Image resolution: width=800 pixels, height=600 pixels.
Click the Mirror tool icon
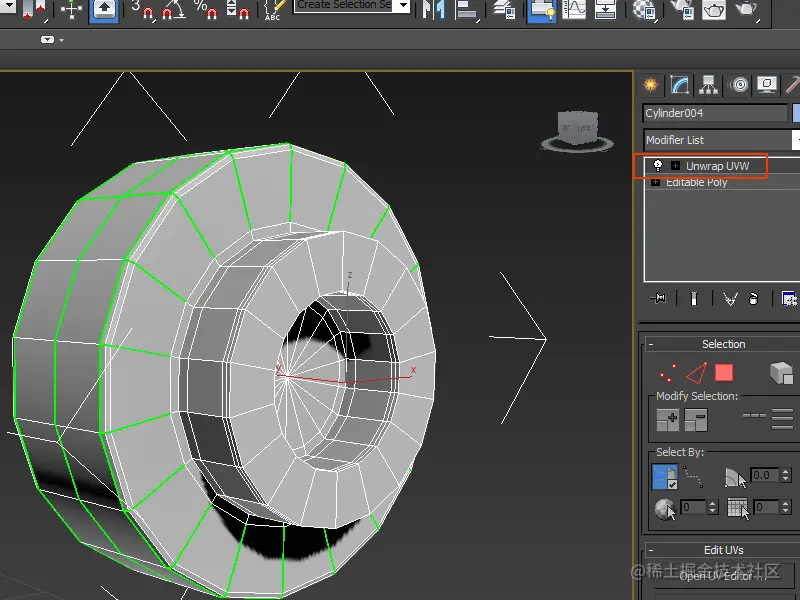[434, 10]
